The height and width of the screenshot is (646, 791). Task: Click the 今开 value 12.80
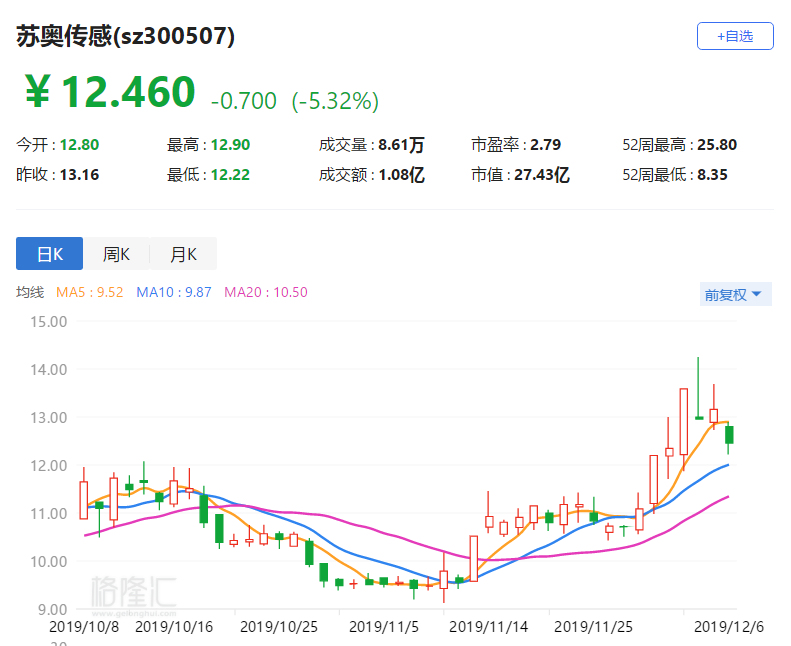(x=80, y=145)
